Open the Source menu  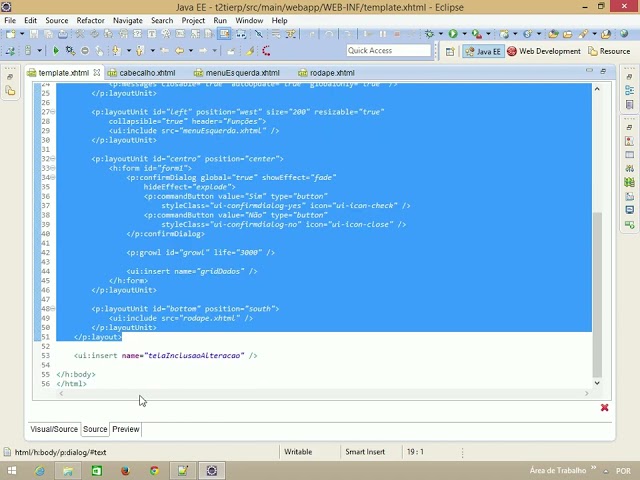pyautogui.click(x=57, y=20)
